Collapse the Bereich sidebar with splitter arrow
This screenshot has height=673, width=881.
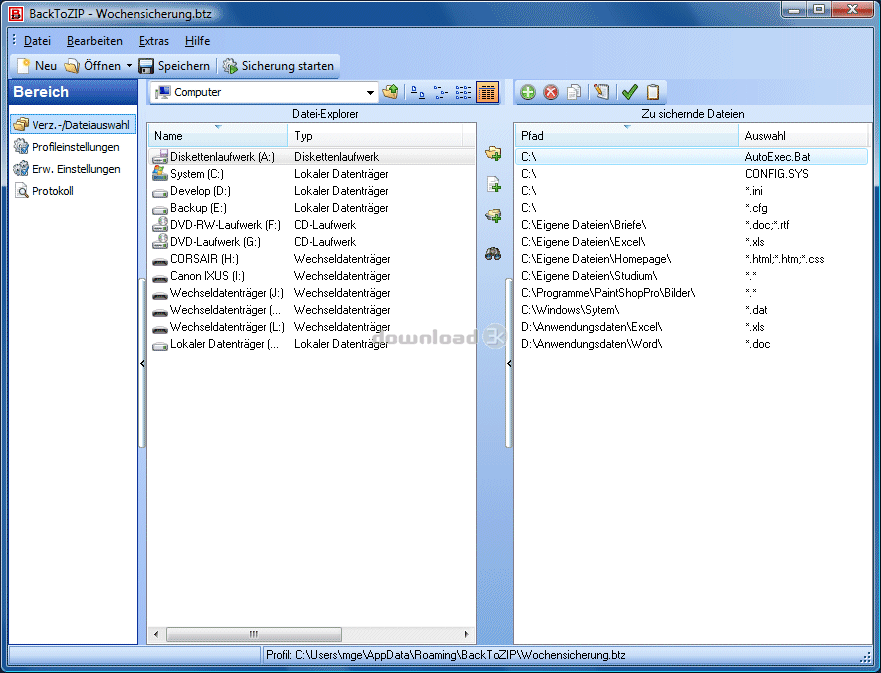tap(142, 364)
